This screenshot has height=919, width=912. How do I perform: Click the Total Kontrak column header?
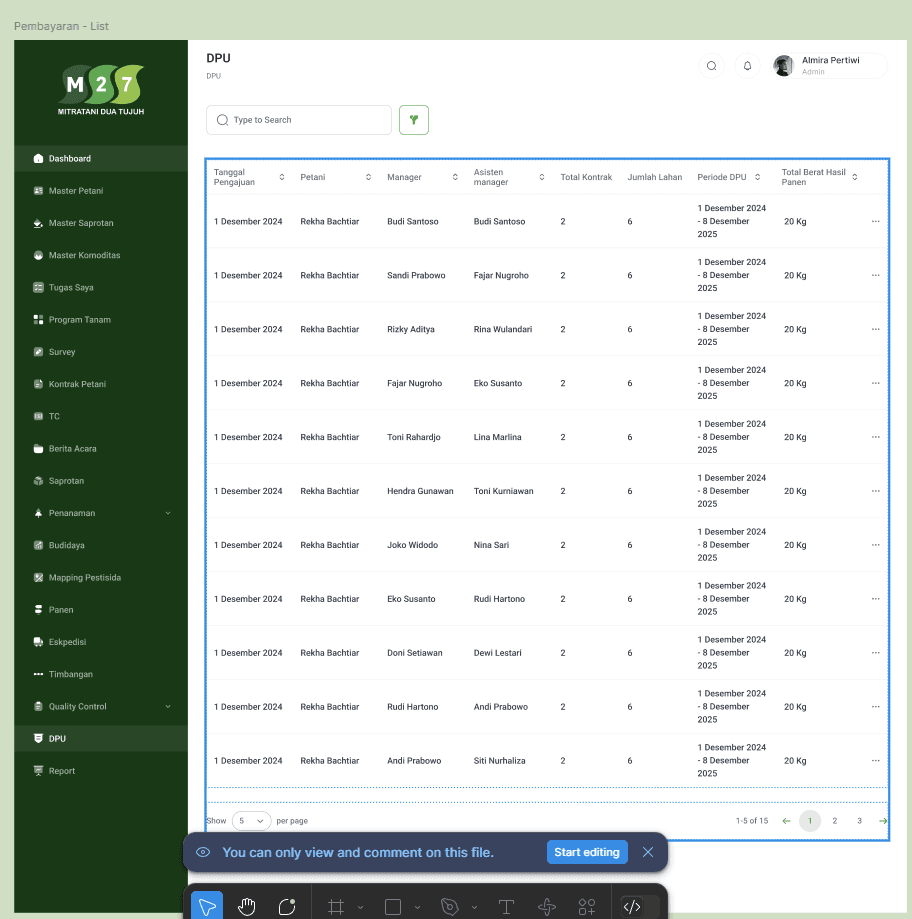(x=586, y=177)
